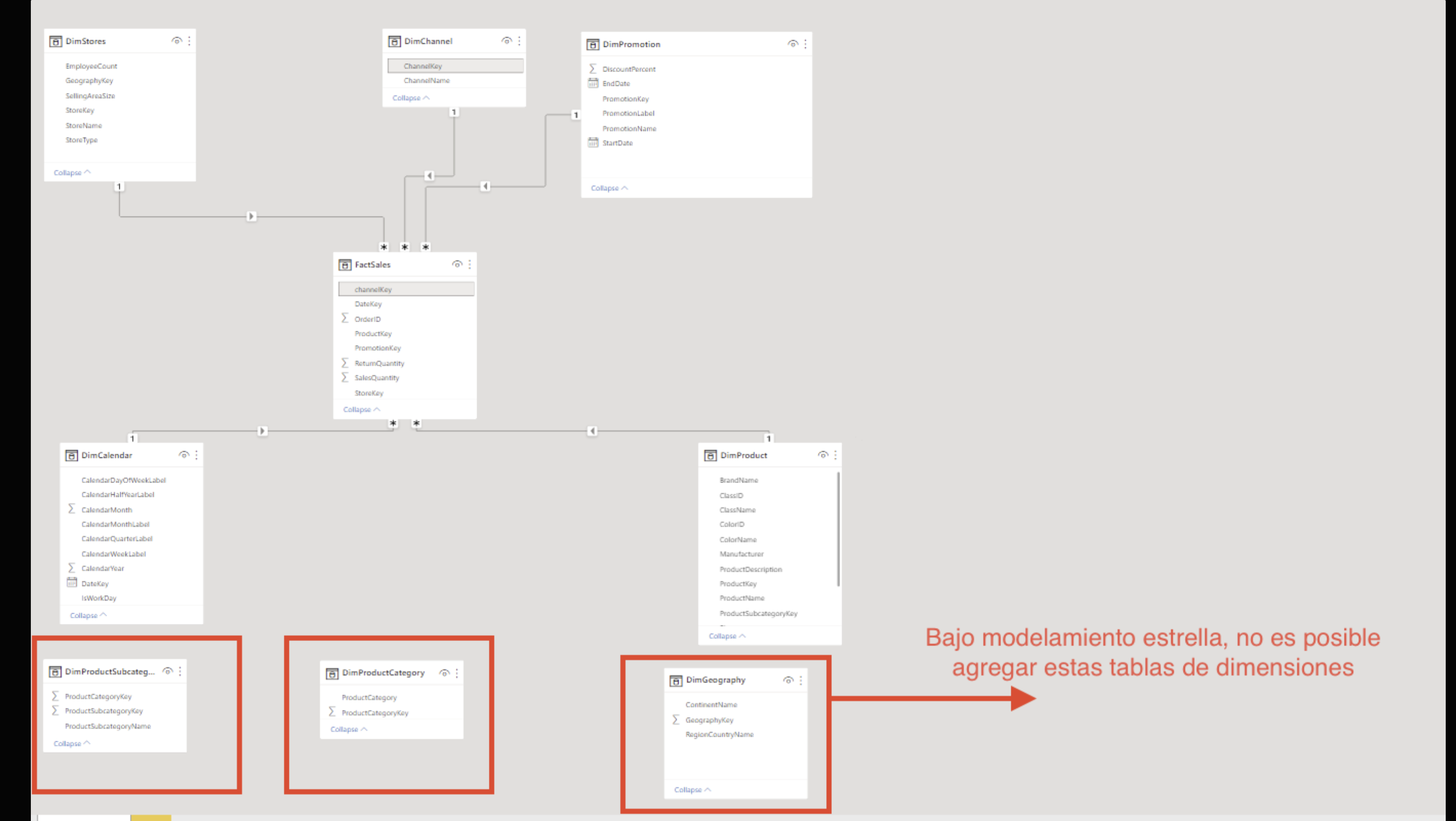Collapse the DimCalendar field list
This screenshot has width=1456, height=821.
tap(86, 615)
